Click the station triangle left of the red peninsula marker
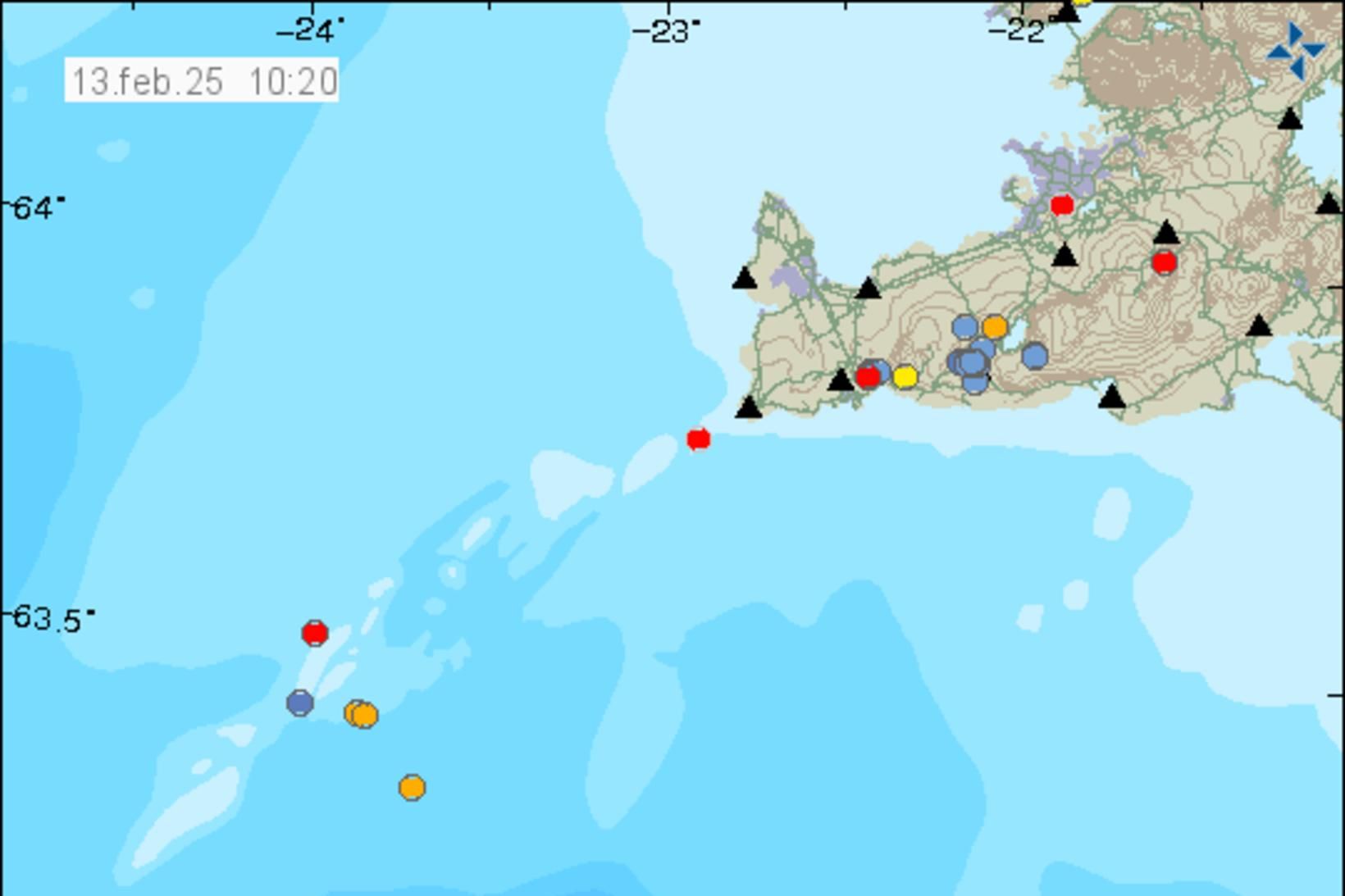1345x896 pixels. 840,380
